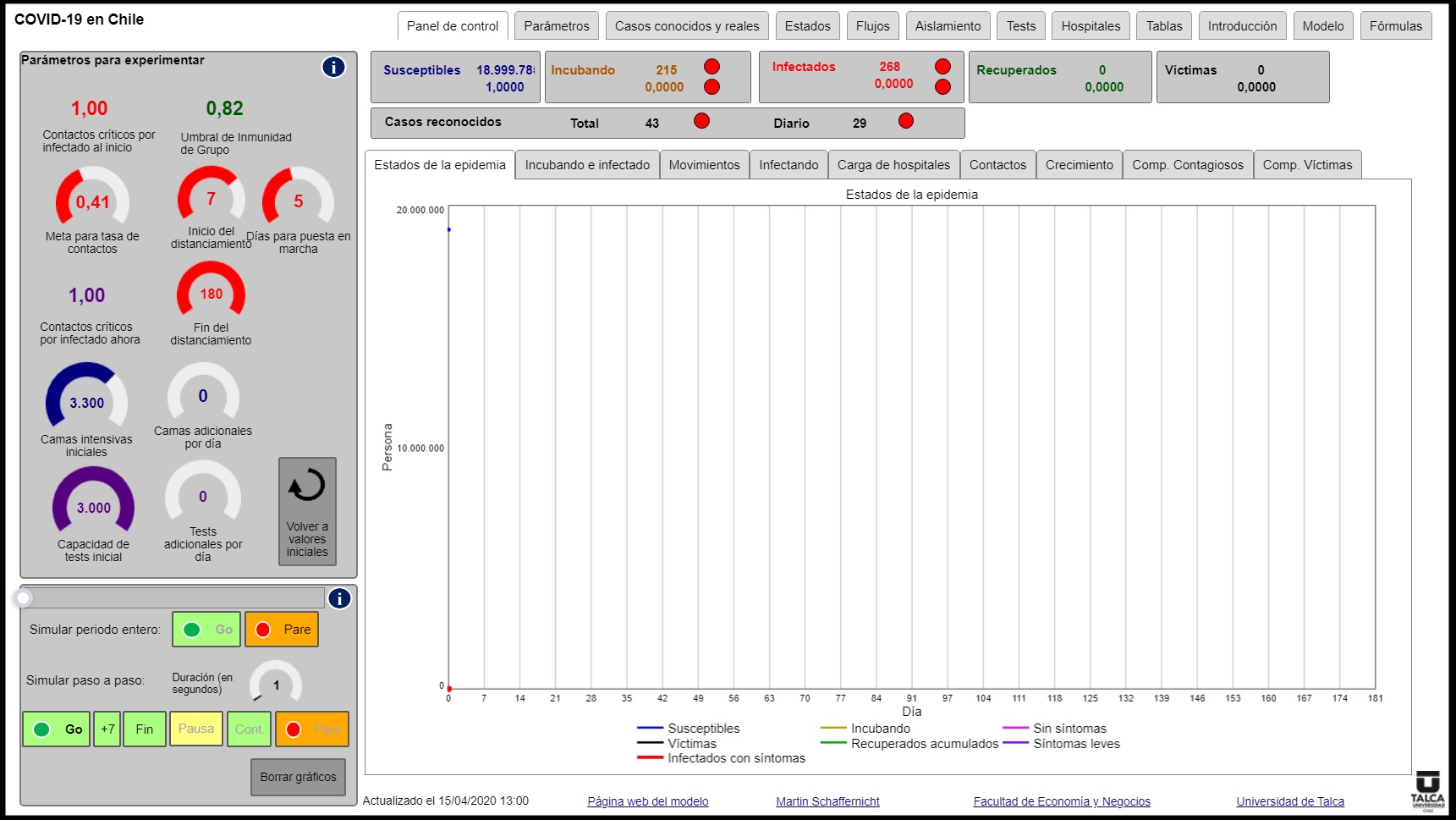Click the Volver a valores iniciales reset button
Image resolution: width=1456 pixels, height=820 pixels.
point(307,511)
